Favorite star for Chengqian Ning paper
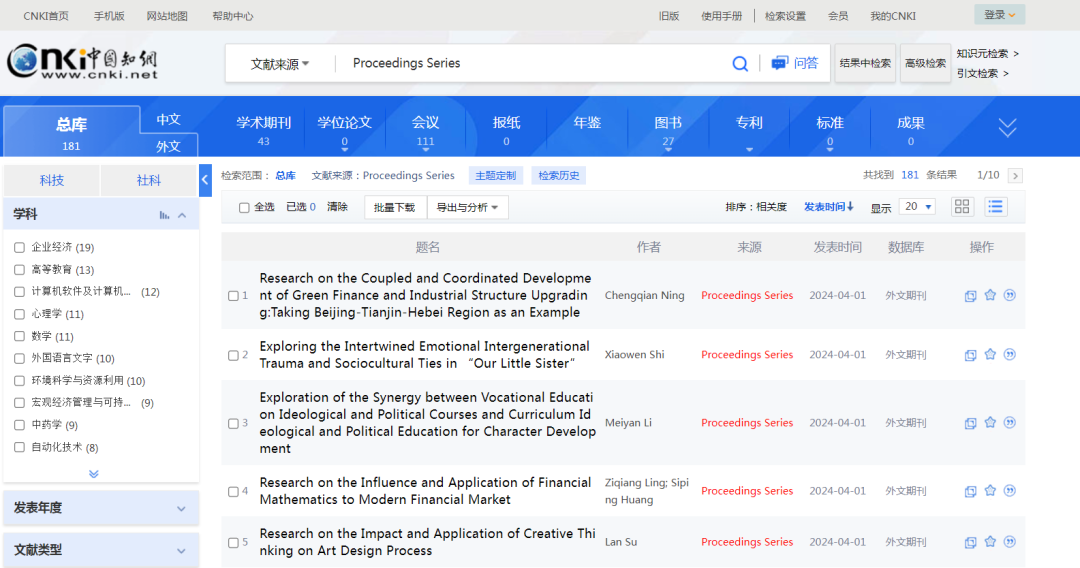1080x568 pixels. (x=990, y=295)
